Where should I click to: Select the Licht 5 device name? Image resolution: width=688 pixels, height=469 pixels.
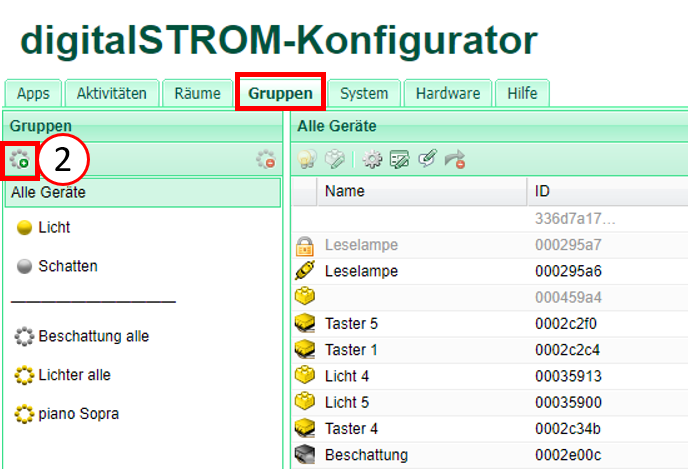(347, 402)
